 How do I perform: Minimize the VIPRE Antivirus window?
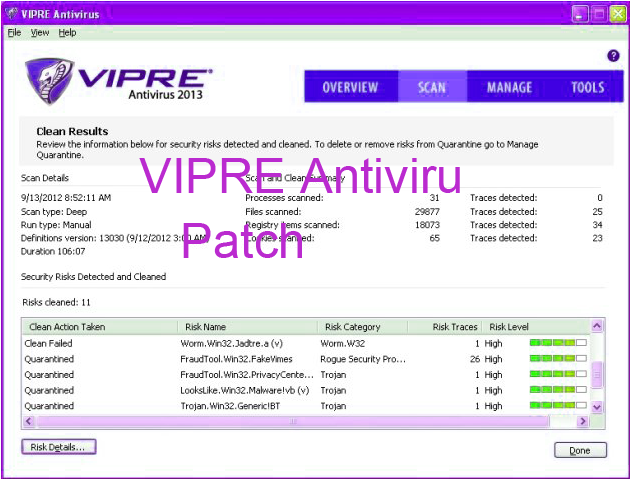point(580,14)
